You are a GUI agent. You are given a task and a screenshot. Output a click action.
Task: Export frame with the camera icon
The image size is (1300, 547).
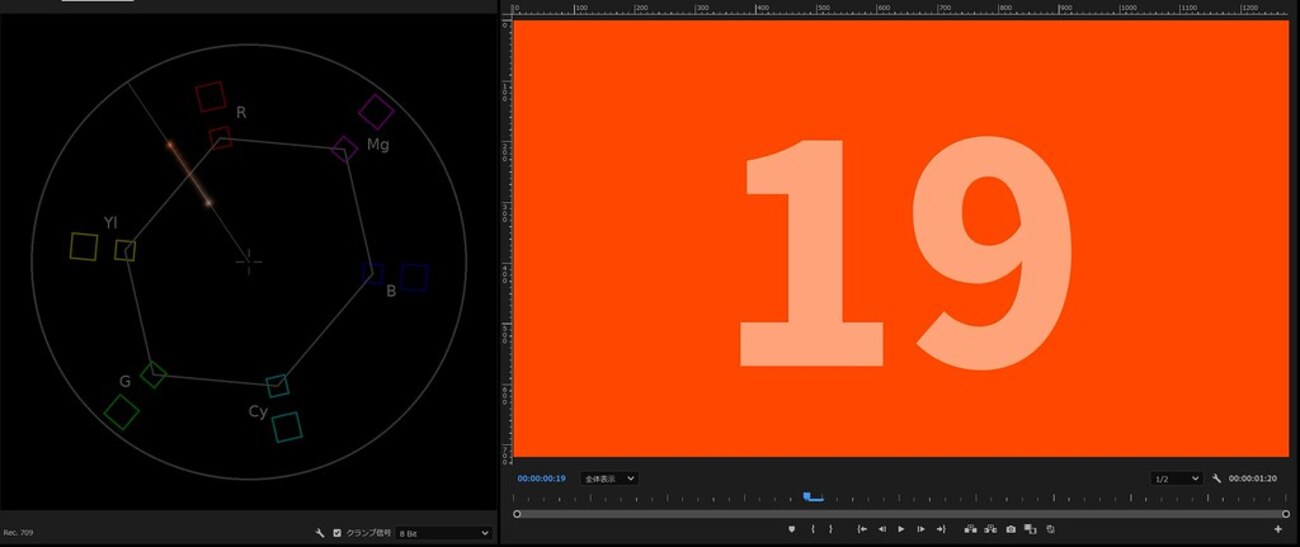tap(1011, 529)
